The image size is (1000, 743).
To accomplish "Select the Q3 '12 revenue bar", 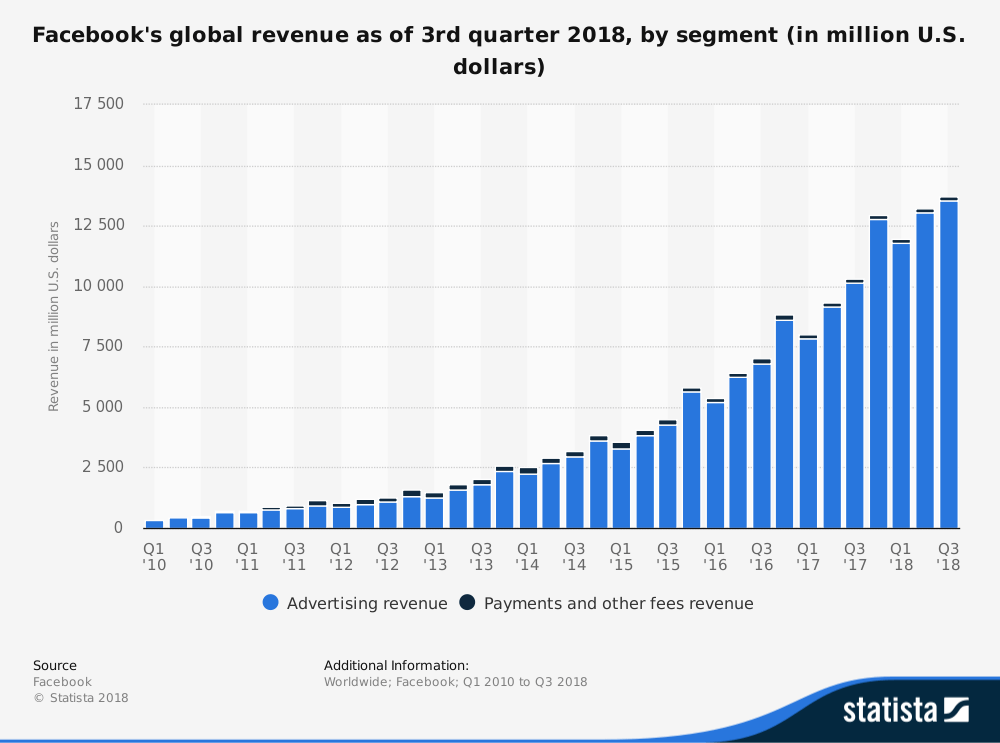I will point(388,514).
